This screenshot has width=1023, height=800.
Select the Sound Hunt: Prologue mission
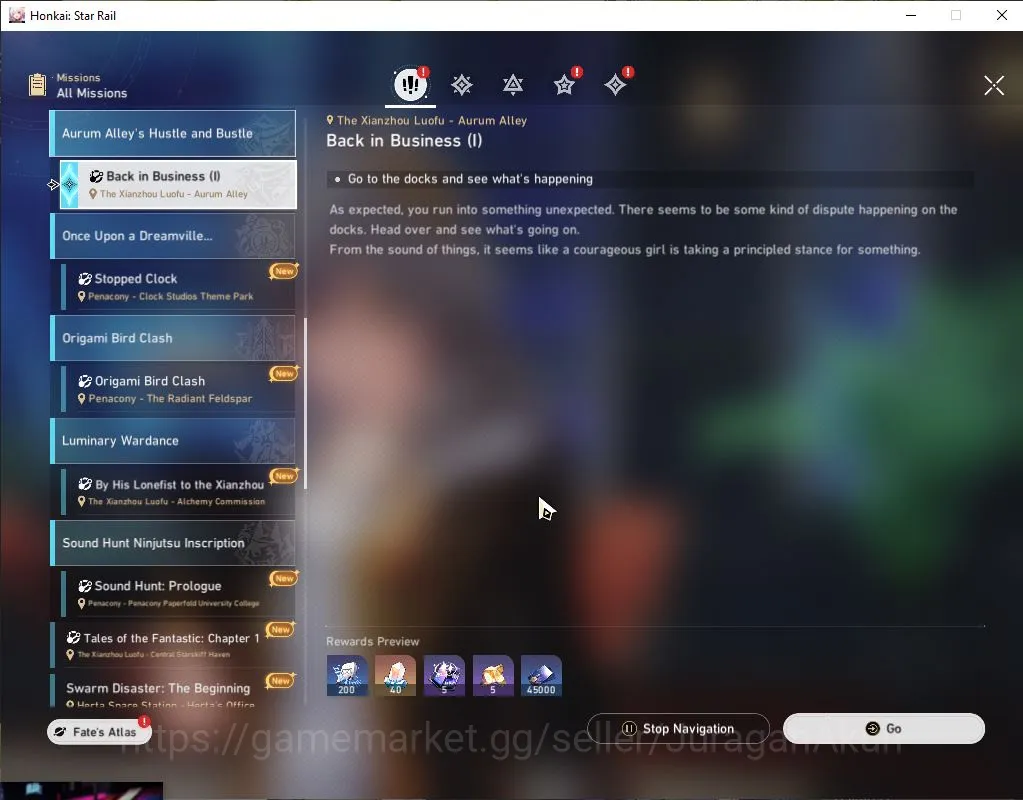click(178, 594)
